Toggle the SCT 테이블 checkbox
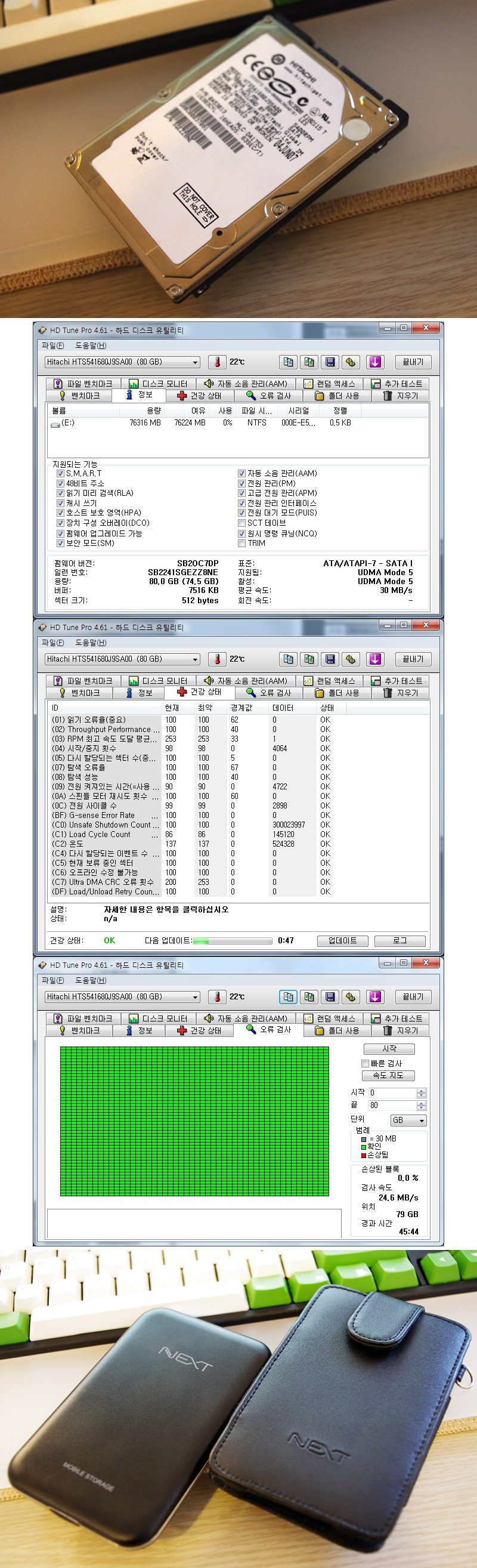The height and width of the screenshot is (1568, 477). [241, 523]
